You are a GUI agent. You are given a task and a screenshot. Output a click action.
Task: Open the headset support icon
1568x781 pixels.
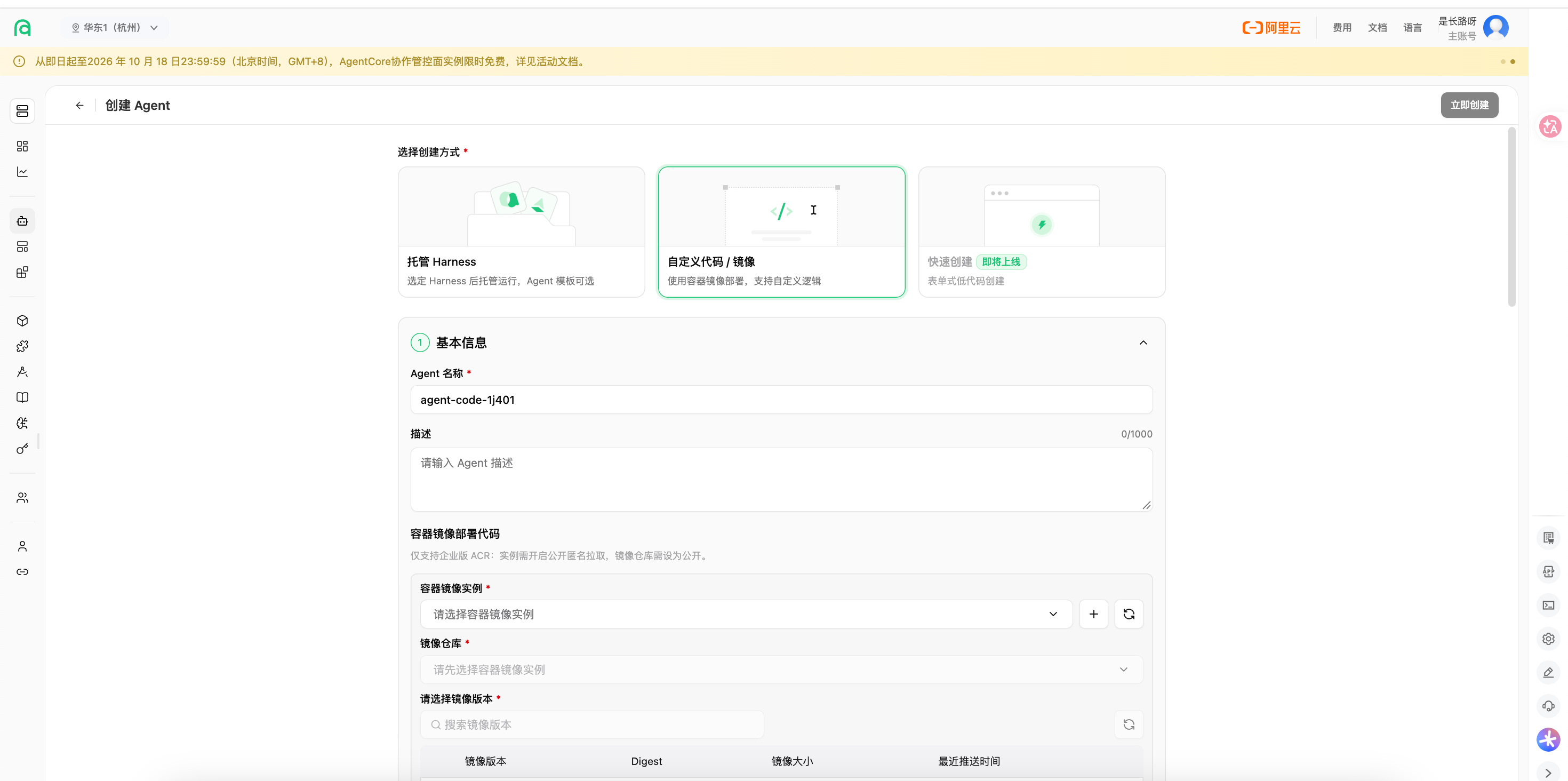click(x=1548, y=706)
